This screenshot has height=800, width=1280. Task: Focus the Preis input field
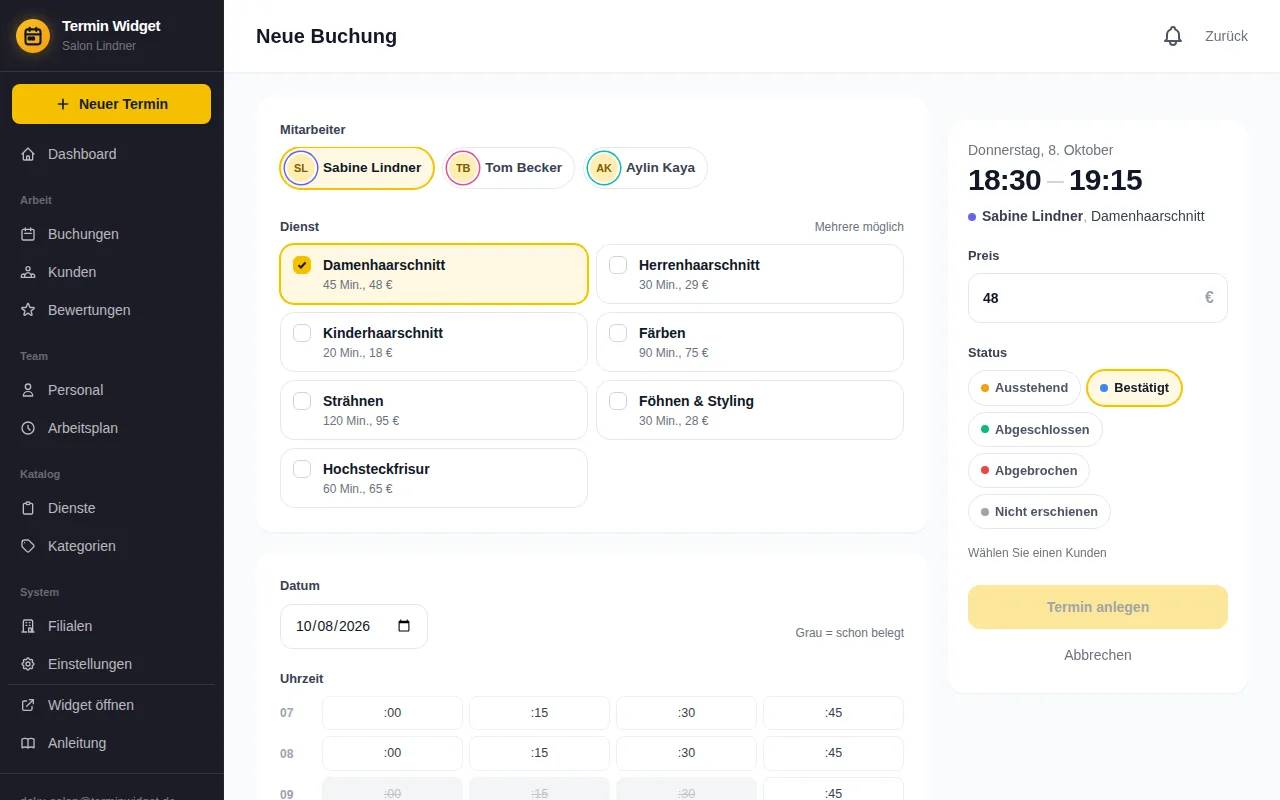1098,298
